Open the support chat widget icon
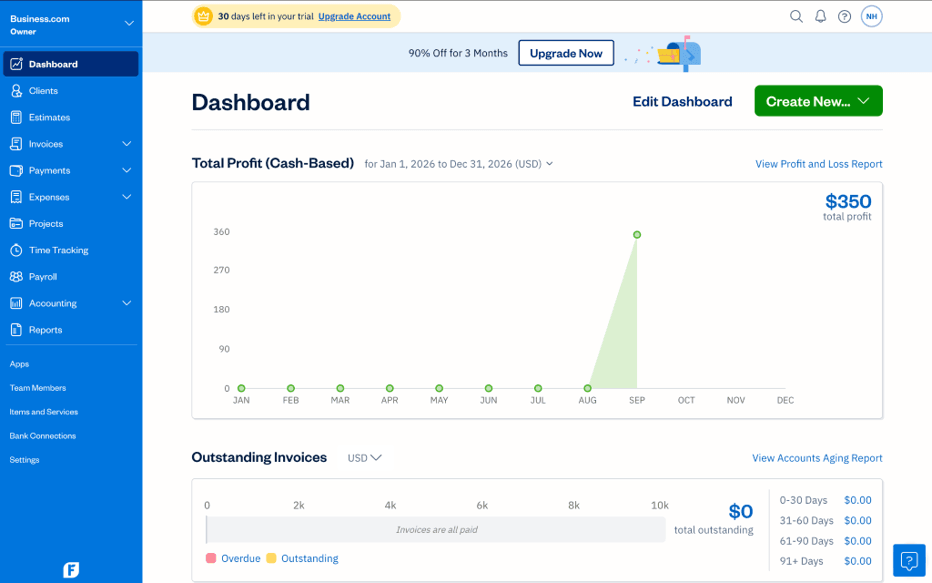 point(909,560)
